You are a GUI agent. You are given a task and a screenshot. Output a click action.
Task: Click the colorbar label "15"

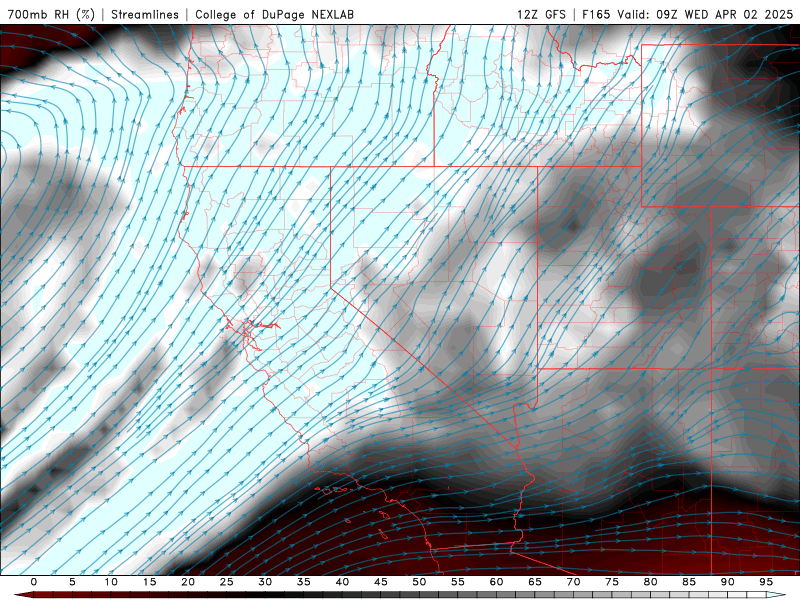click(149, 582)
